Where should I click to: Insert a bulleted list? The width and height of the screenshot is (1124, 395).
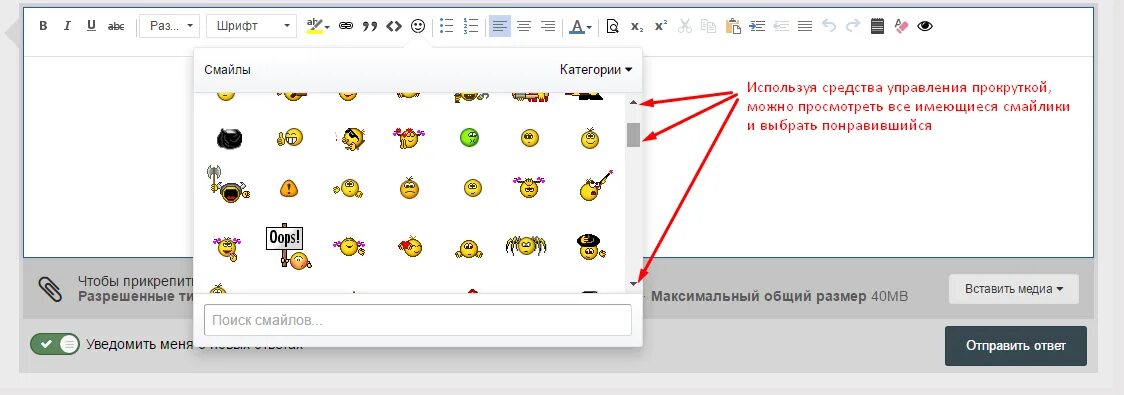(447, 27)
